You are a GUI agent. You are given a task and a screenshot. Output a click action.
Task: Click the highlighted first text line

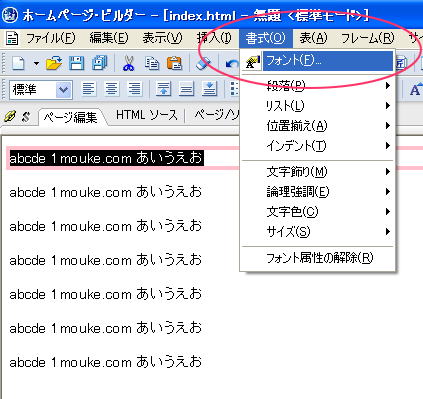pos(106,158)
